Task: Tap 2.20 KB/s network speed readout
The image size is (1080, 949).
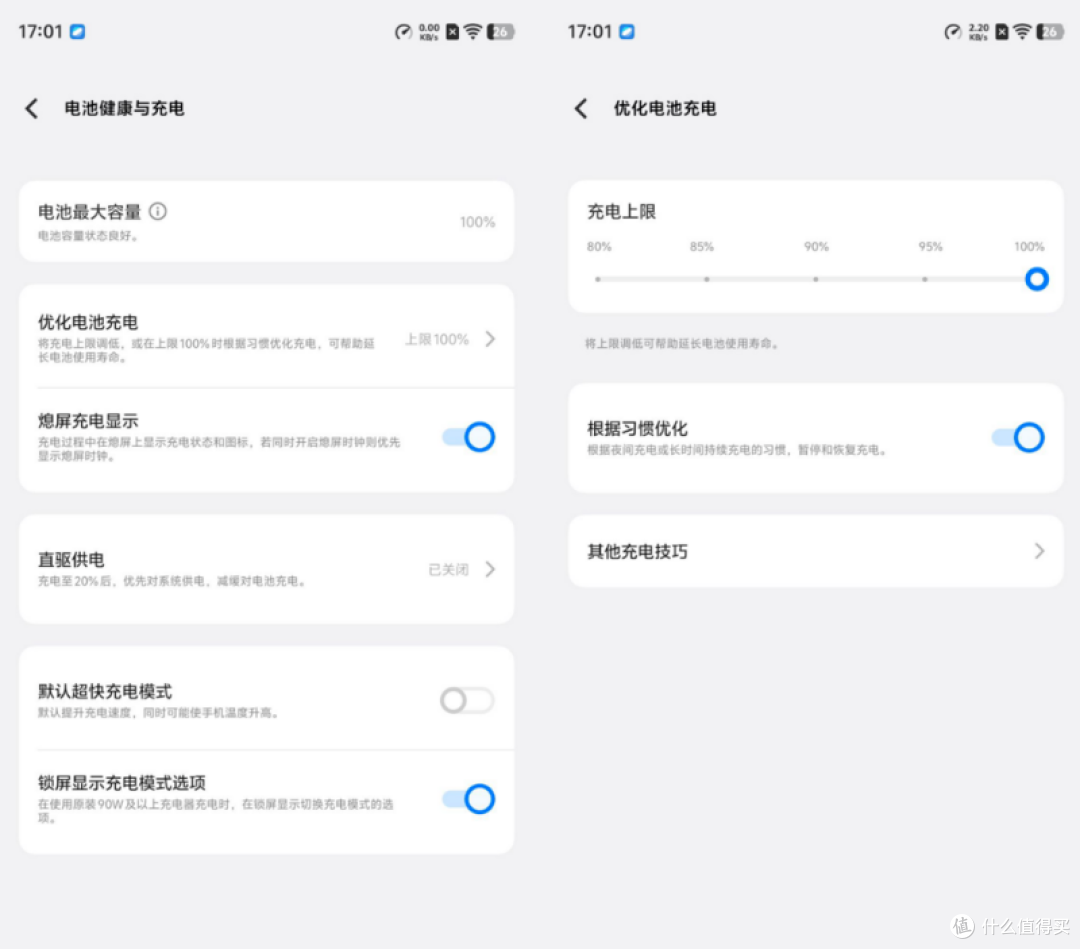Action: [x=979, y=32]
